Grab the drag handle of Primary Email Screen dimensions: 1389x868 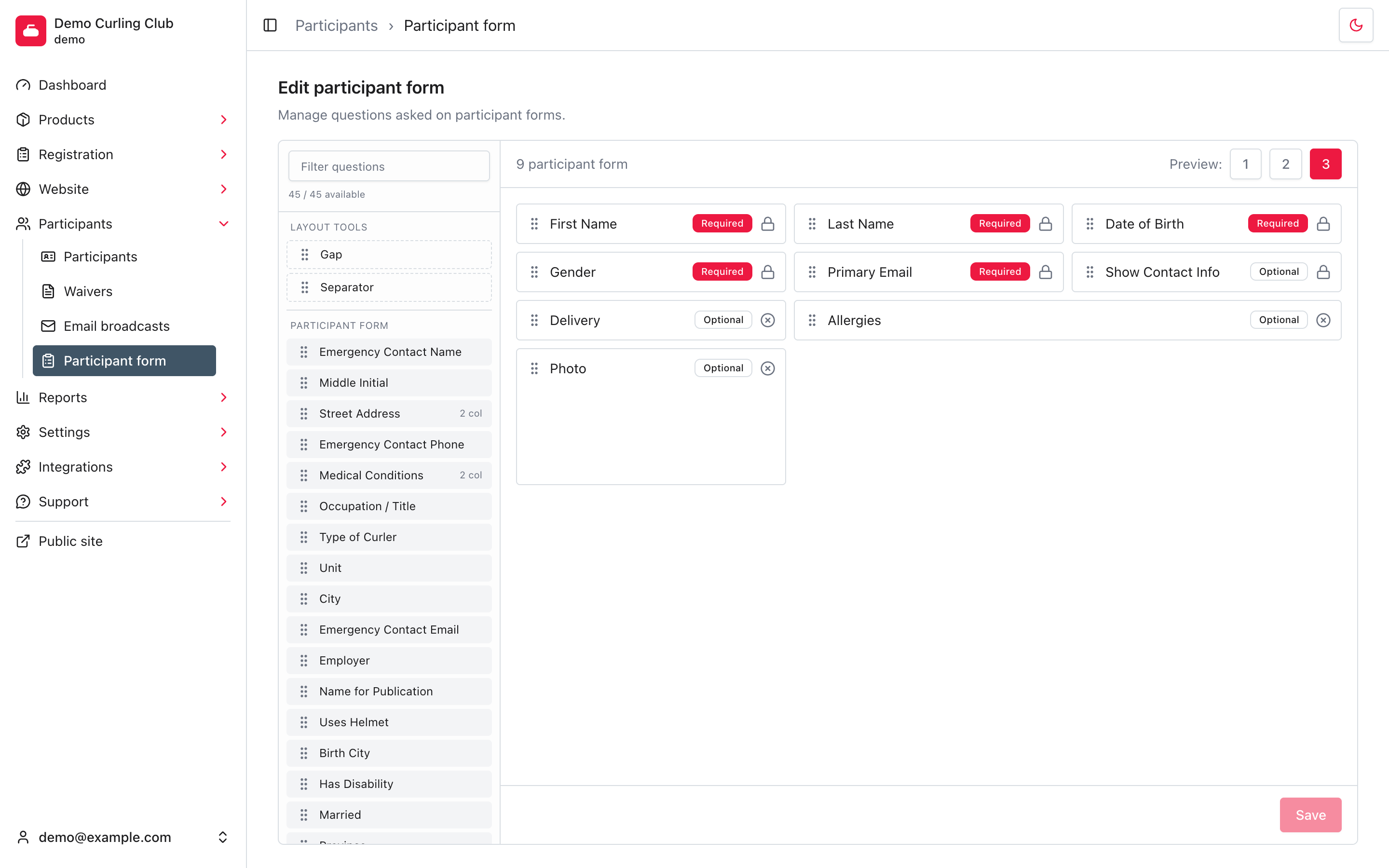point(812,271)
